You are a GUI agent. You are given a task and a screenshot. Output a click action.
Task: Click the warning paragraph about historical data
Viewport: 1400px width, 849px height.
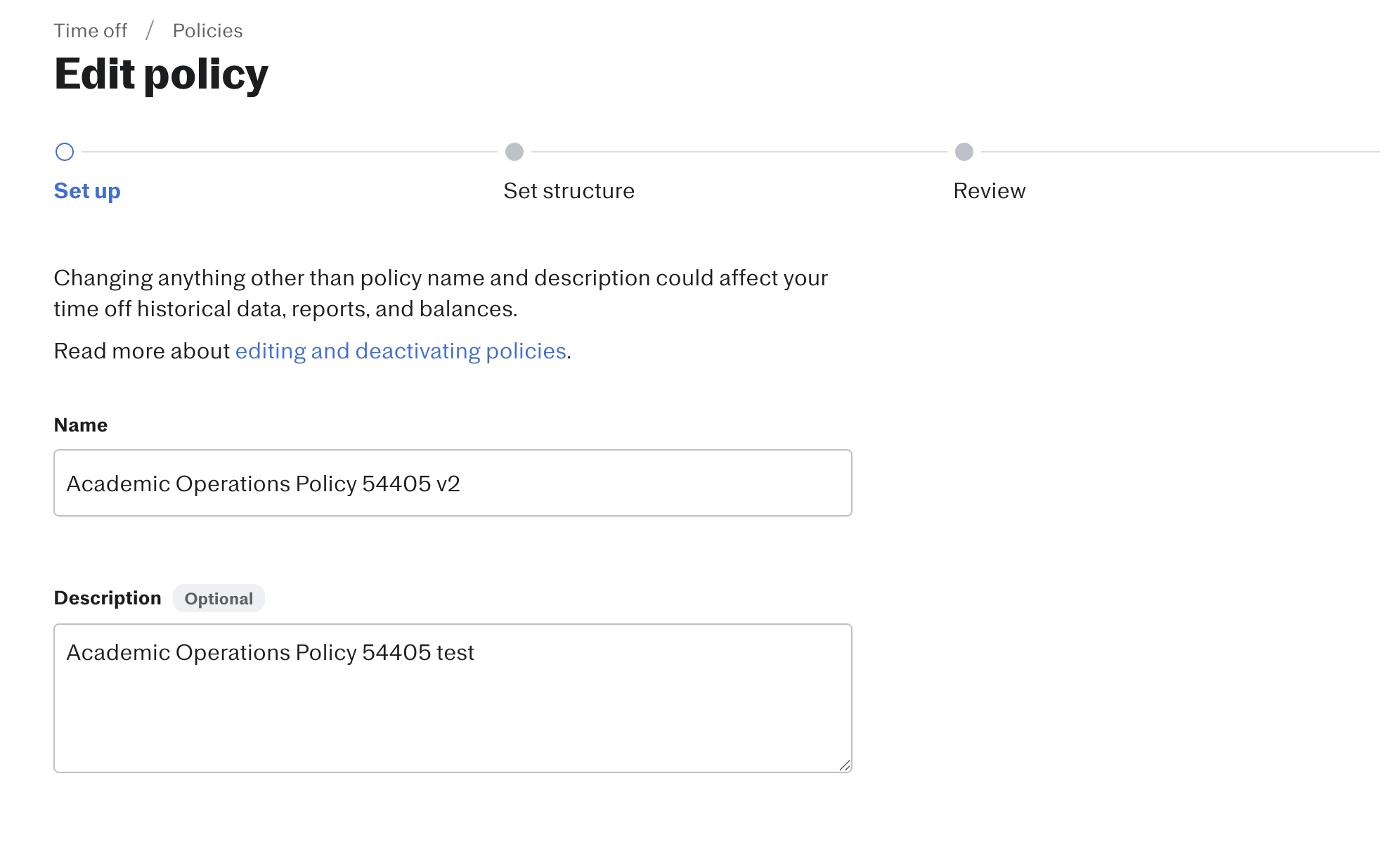click(x=441, y=294)
